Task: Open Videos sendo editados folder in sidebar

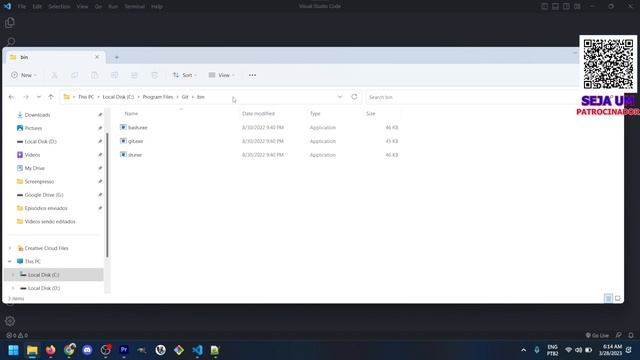Action: [50, 222]
